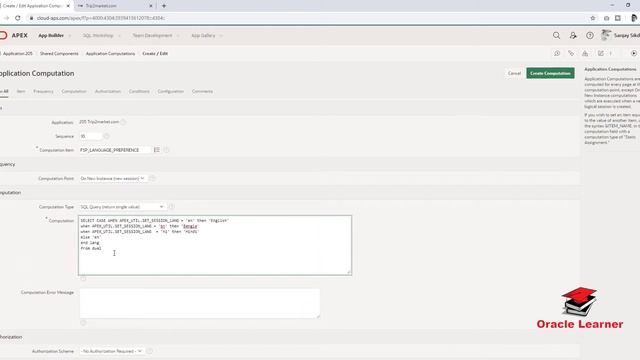The width and height of the screenshot is (640, 360).
Task: Click help icon next to Computation Item field
Action: tap(166, 150)
